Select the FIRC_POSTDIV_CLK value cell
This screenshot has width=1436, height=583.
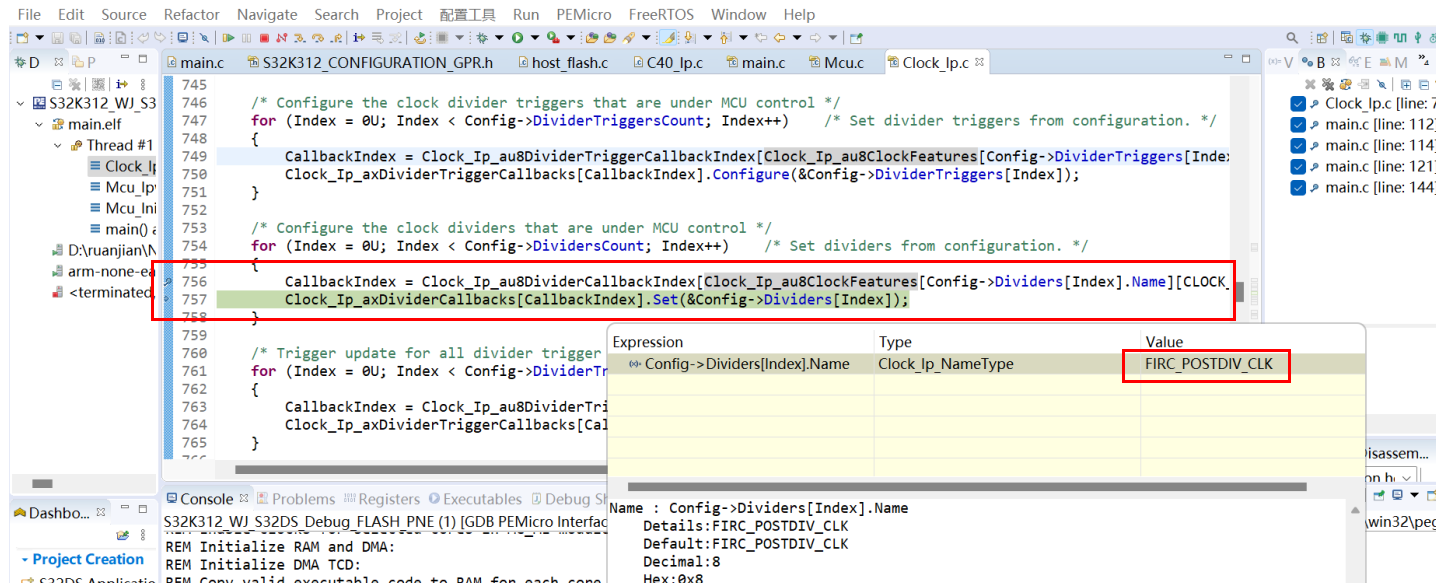1206,363
